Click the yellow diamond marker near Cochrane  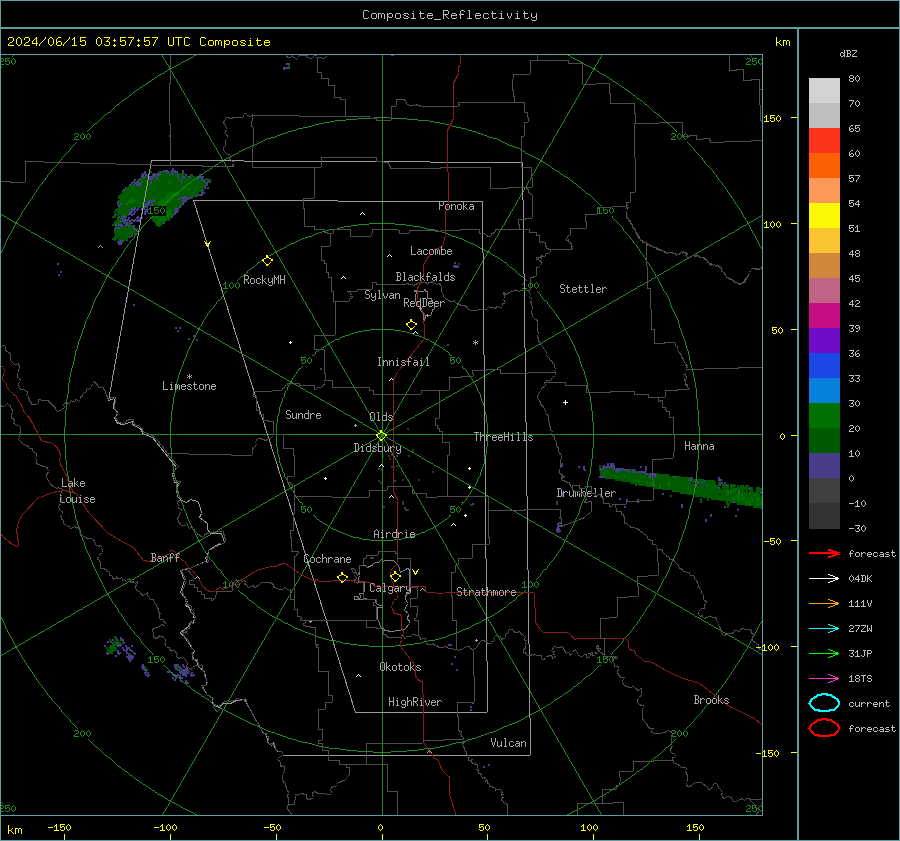pyautogui.click(x=342, y=577)
